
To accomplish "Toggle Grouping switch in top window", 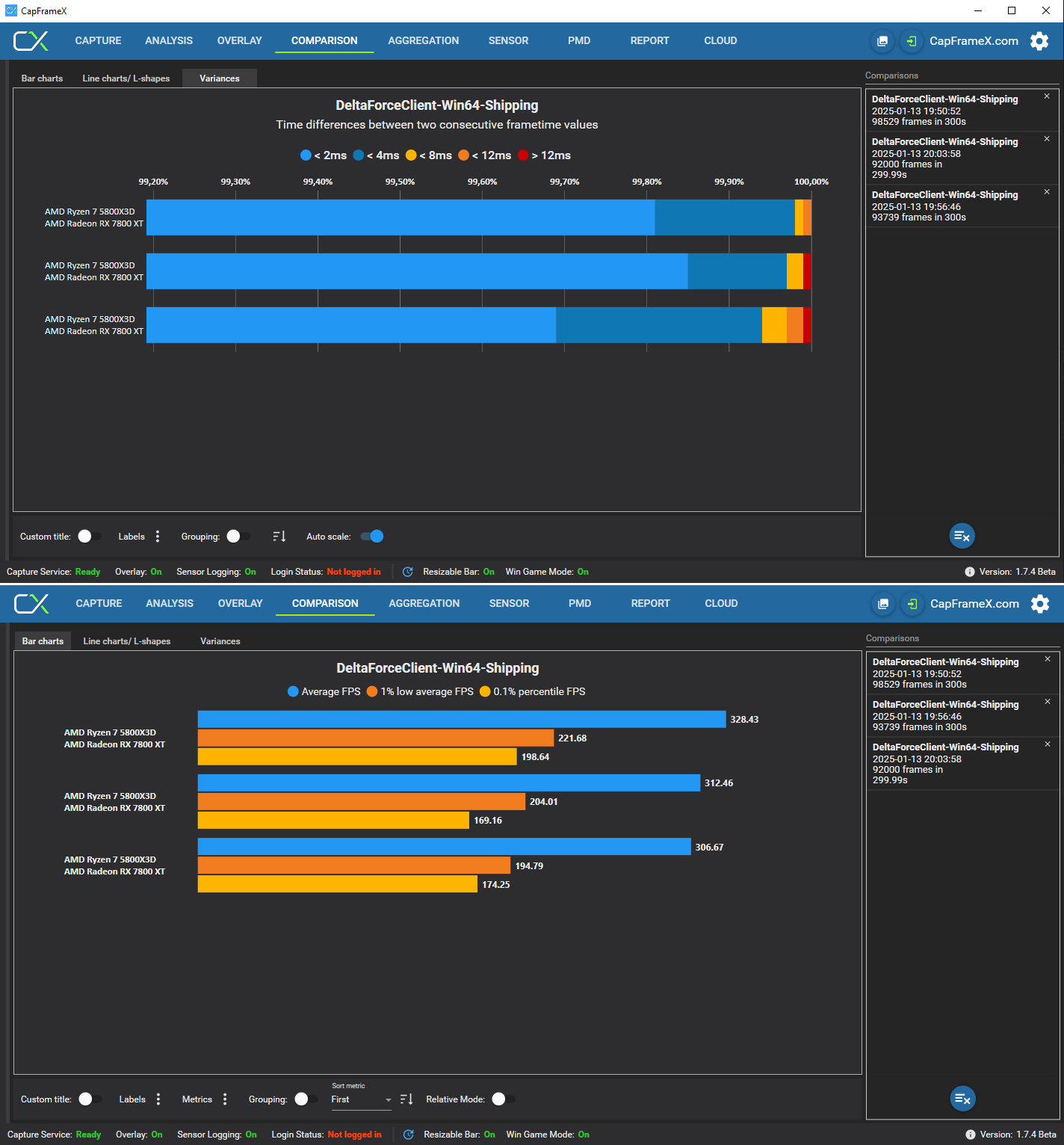I will click(238, 537).
